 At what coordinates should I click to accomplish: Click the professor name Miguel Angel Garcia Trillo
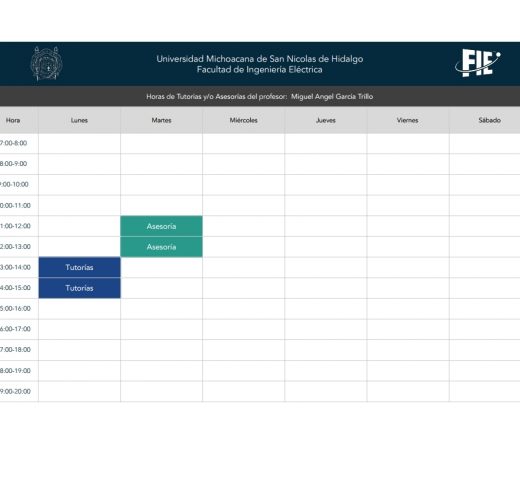coord(332,97)
